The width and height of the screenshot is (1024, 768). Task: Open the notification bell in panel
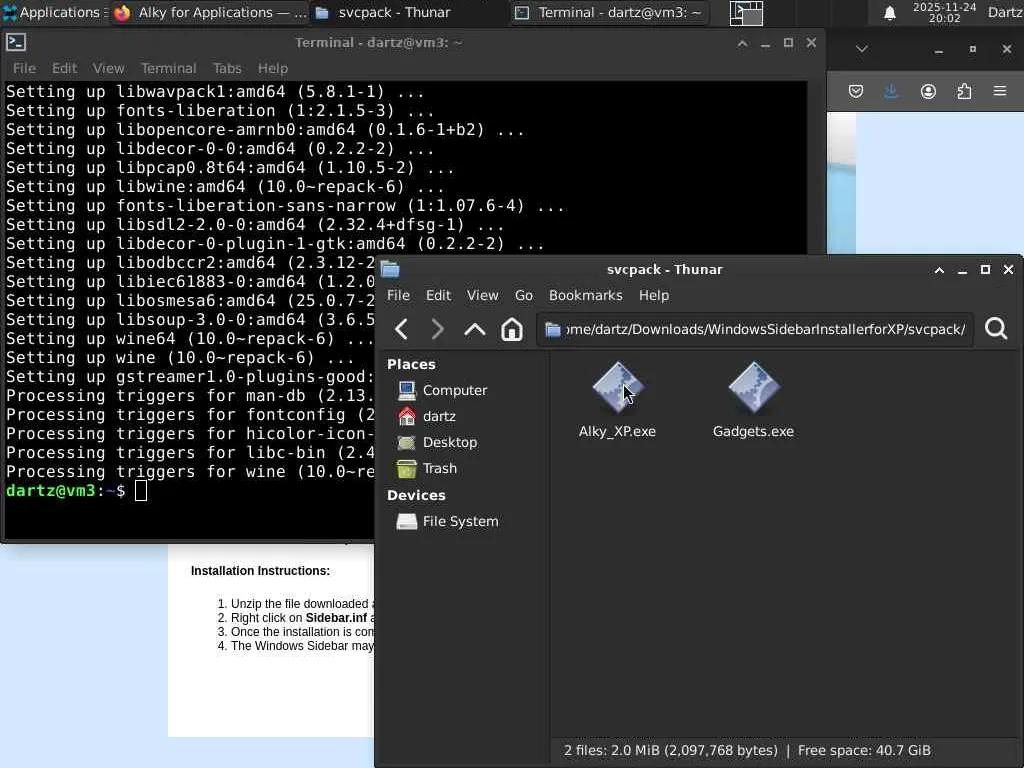coord(889,12)
